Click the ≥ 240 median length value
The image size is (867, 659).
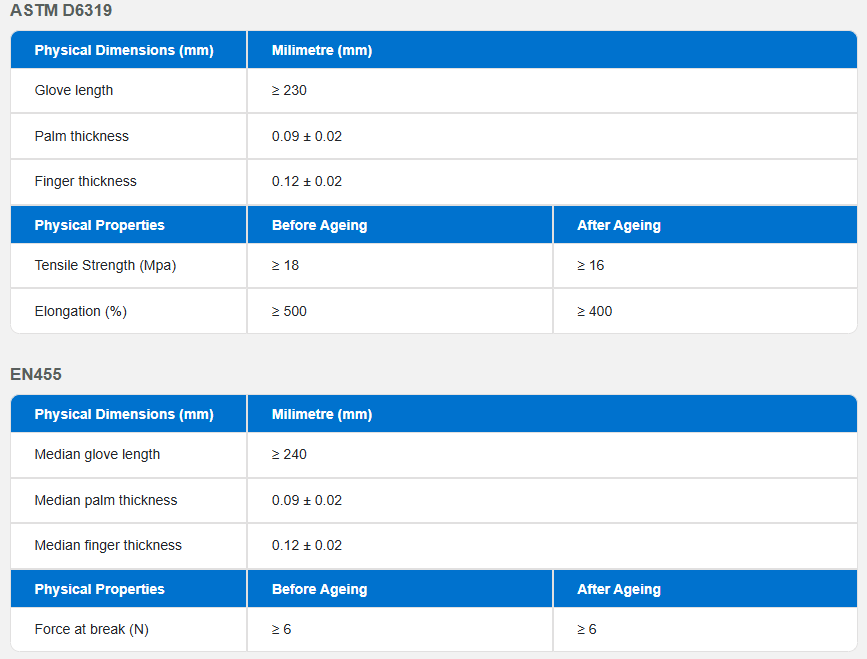tap(289, 454)
